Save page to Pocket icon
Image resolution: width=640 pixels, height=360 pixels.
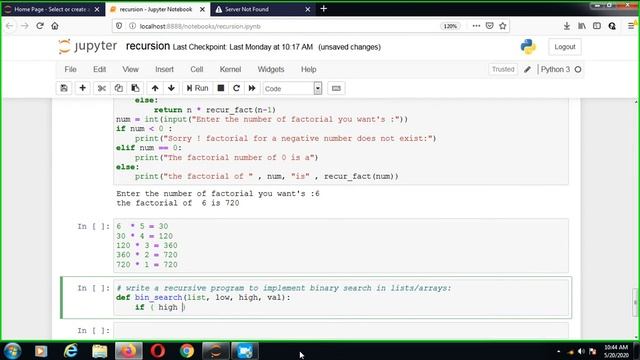489,26
